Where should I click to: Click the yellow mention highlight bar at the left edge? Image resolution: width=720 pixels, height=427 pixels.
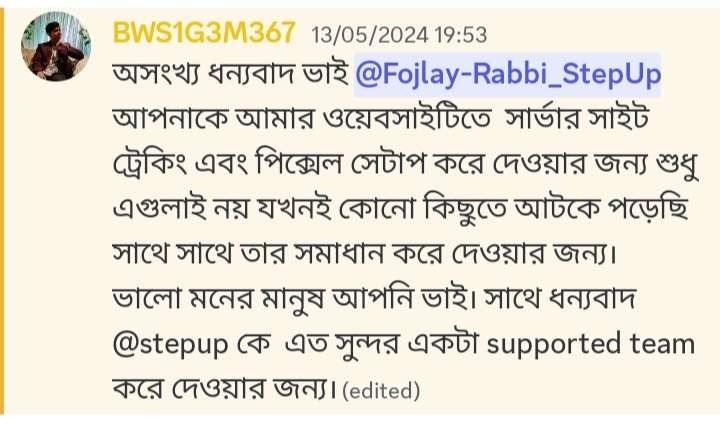2,211
